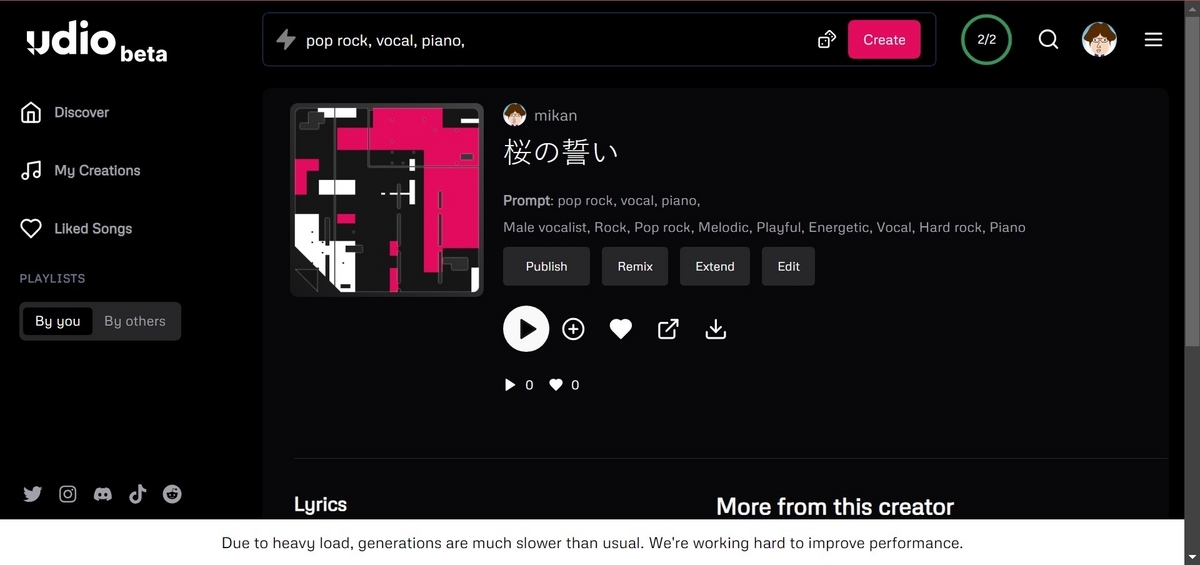Image resolution: width=1200 pixels, height=565 pixels.
Task: Click the udio beta logo
Action: coord(96,42)
